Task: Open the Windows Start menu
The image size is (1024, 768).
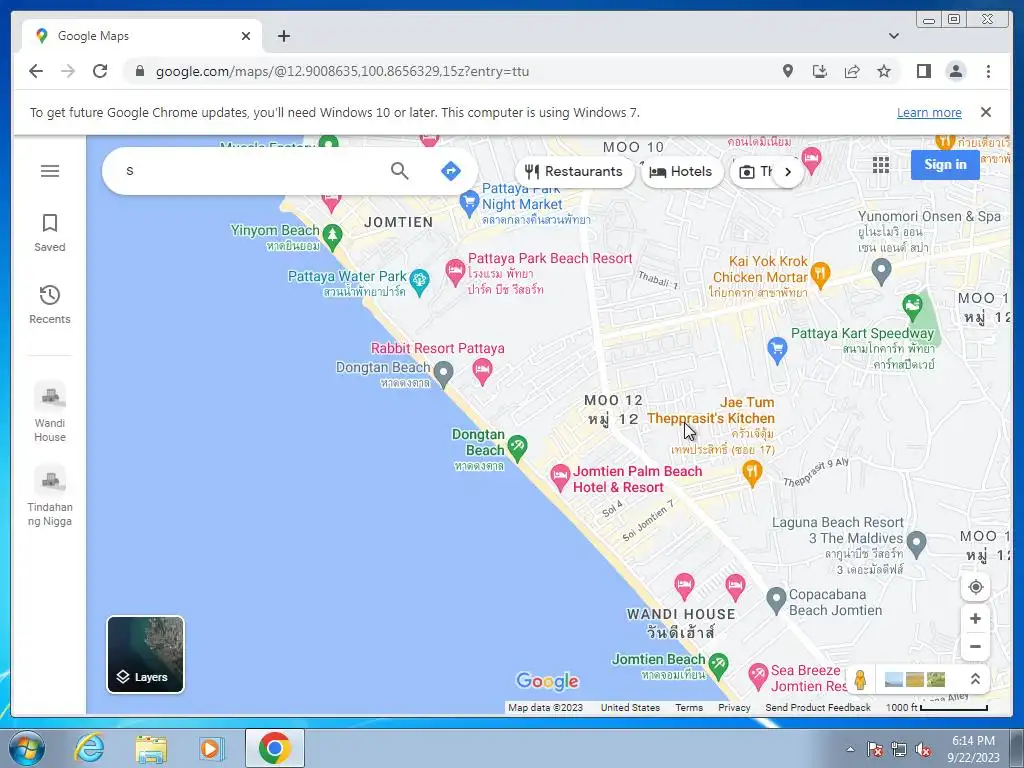Action: tap(26, 748)
